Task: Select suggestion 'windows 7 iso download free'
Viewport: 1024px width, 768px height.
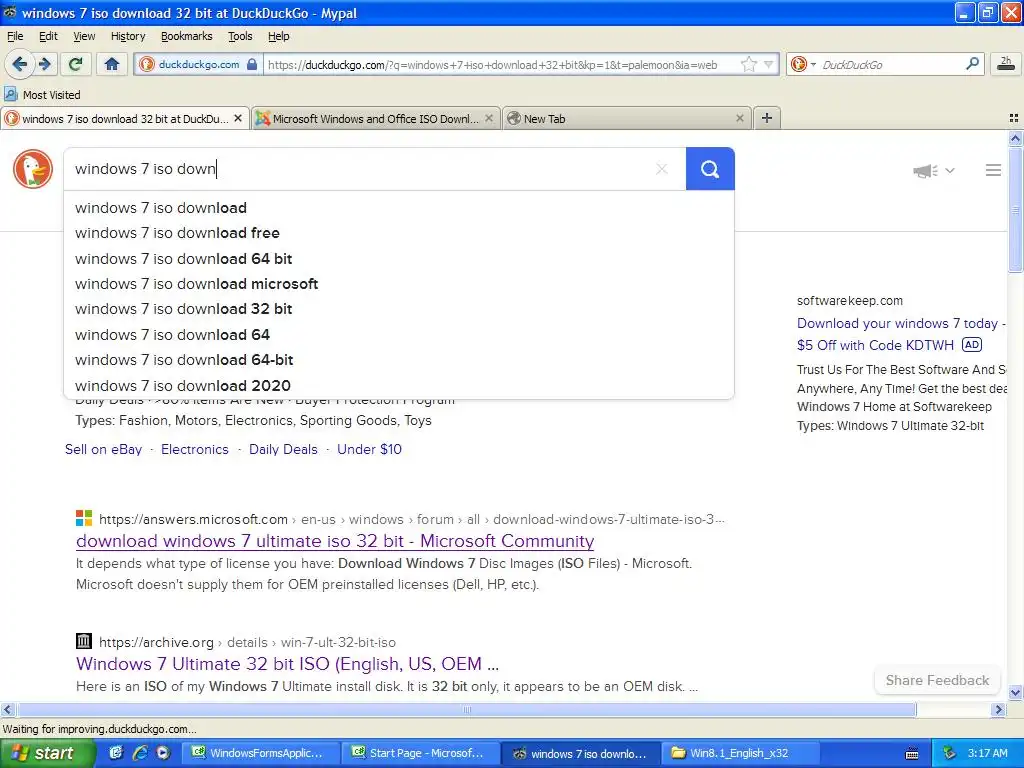Action: tap(399, 233)
